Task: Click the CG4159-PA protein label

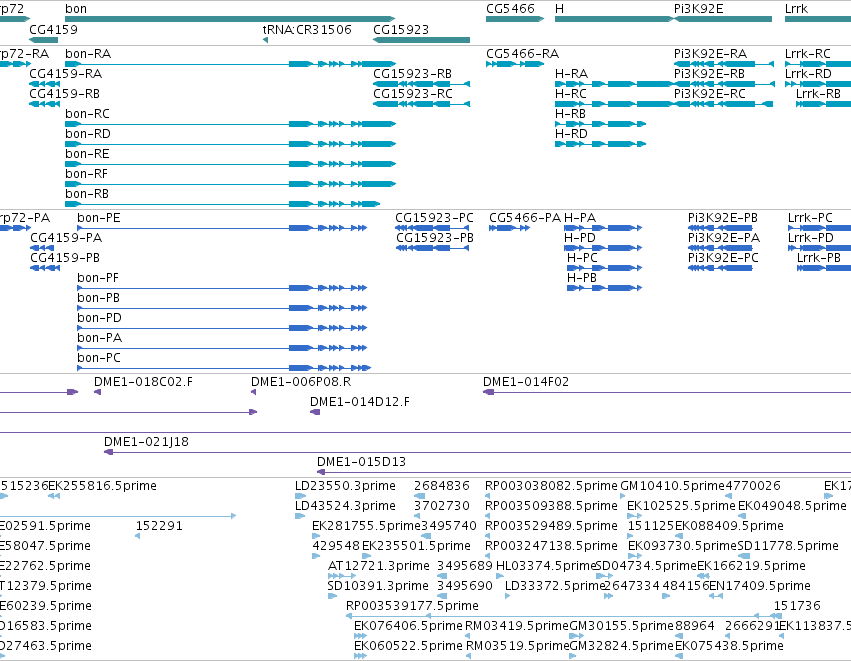Action: (66, 238)
